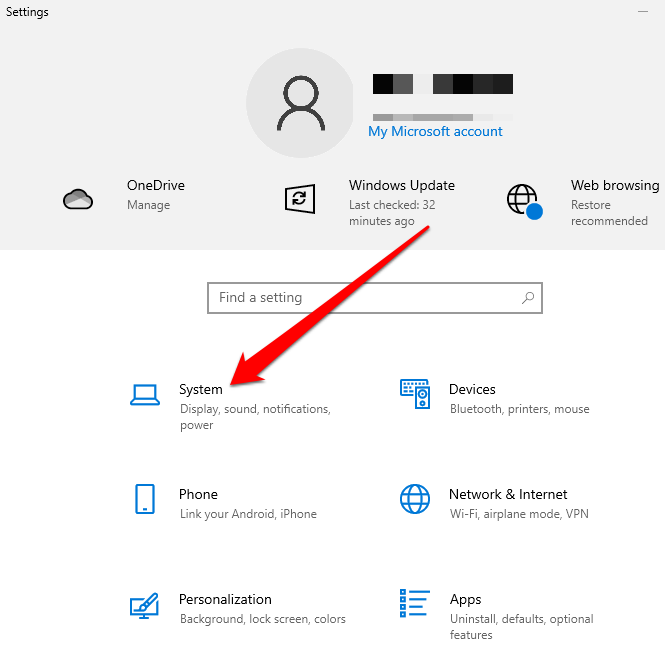
Task: Open Devices via keyboard-speaker icon
Action: click(414, 395)
